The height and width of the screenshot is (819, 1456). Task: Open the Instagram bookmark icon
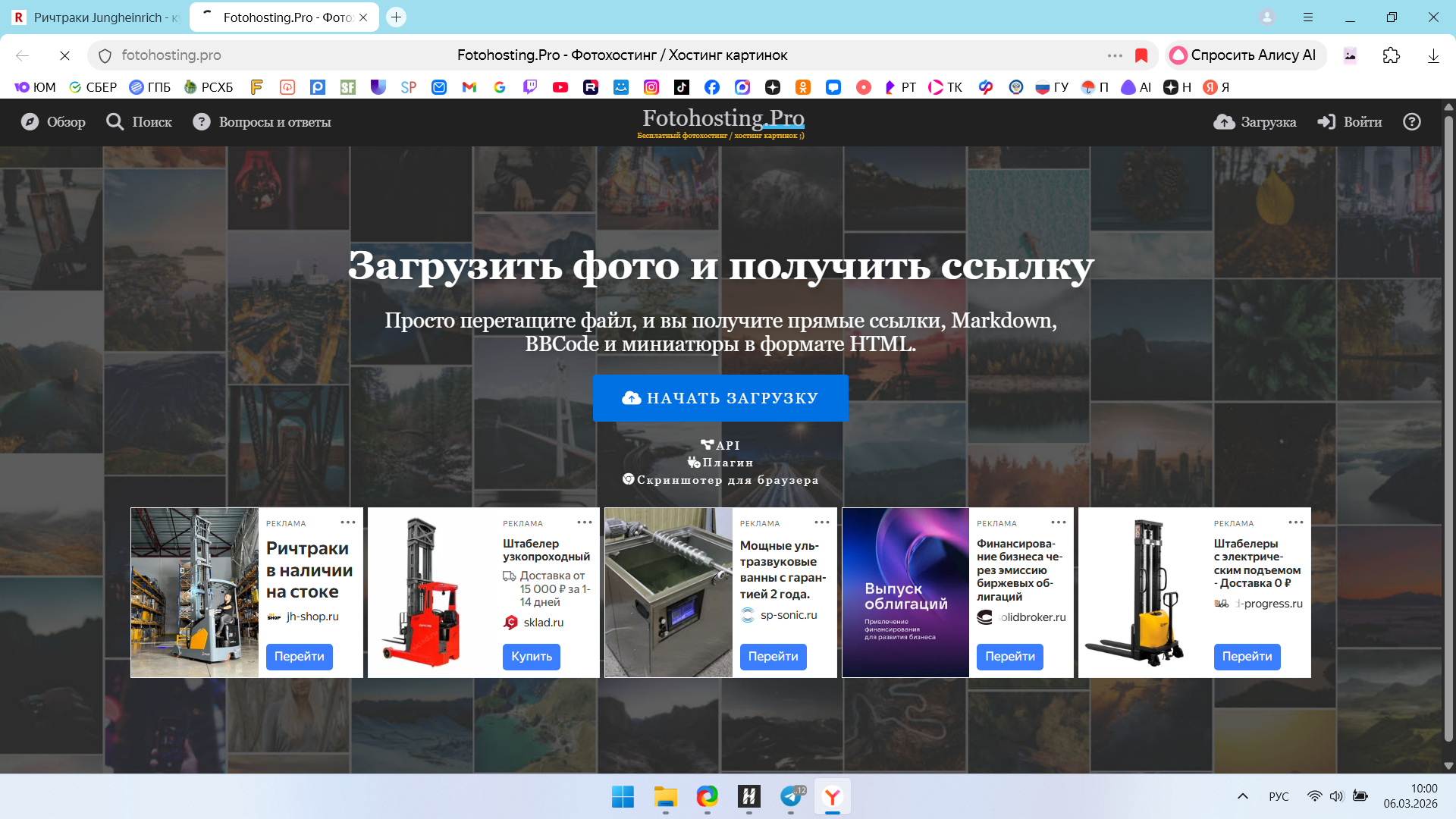pos(651,87)
